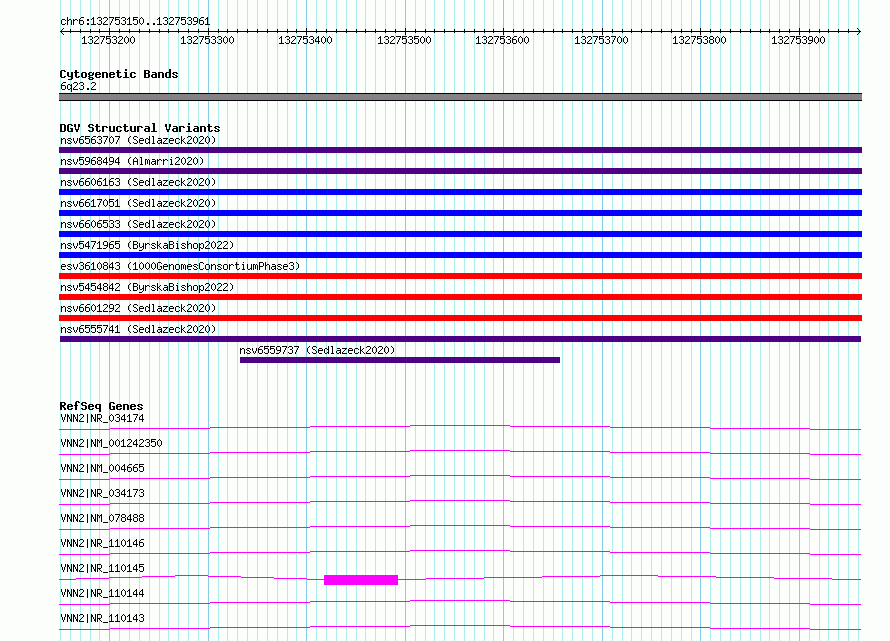Open nsv5471965 (ByrskaBishop2022) variant label
The width and height of the screenshot is (890, 641).
[147, 245]
